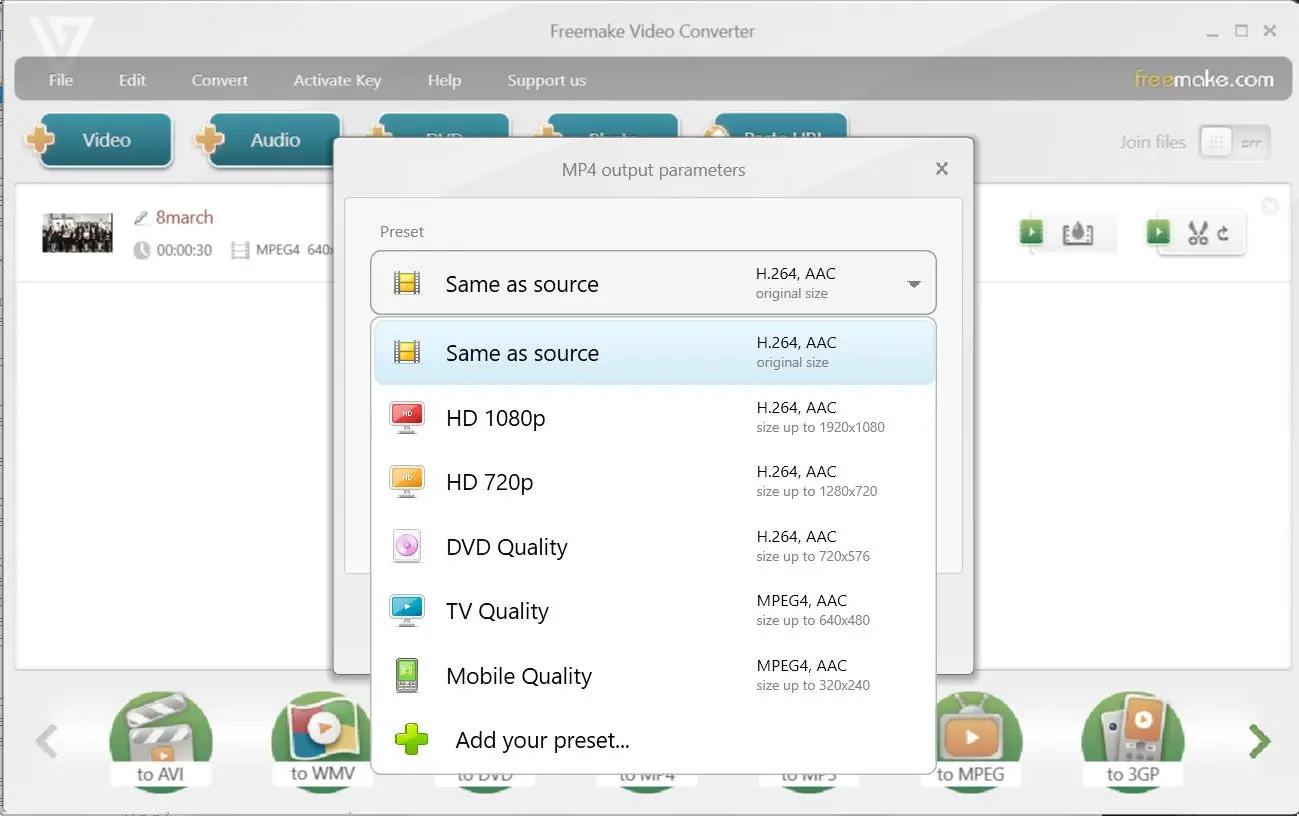The height and width of the screenshot is (816, 1299).
Task: Click HD 720p orange monitor icon
Action: (x=407, y=482)
